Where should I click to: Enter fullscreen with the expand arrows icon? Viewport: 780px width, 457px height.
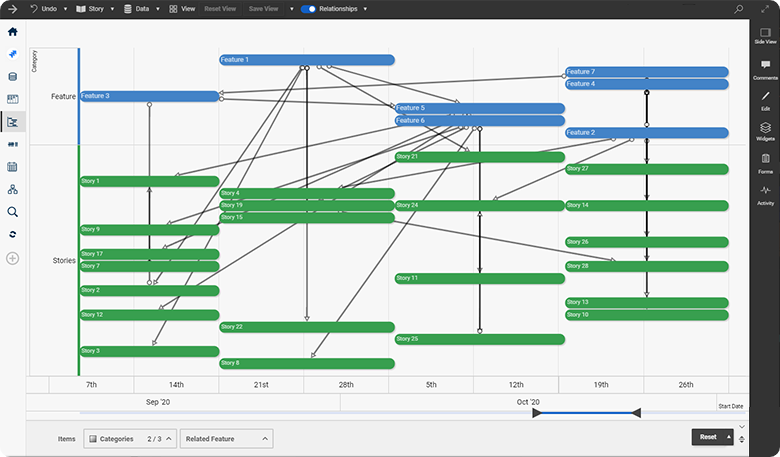click(x=766, y=9)
